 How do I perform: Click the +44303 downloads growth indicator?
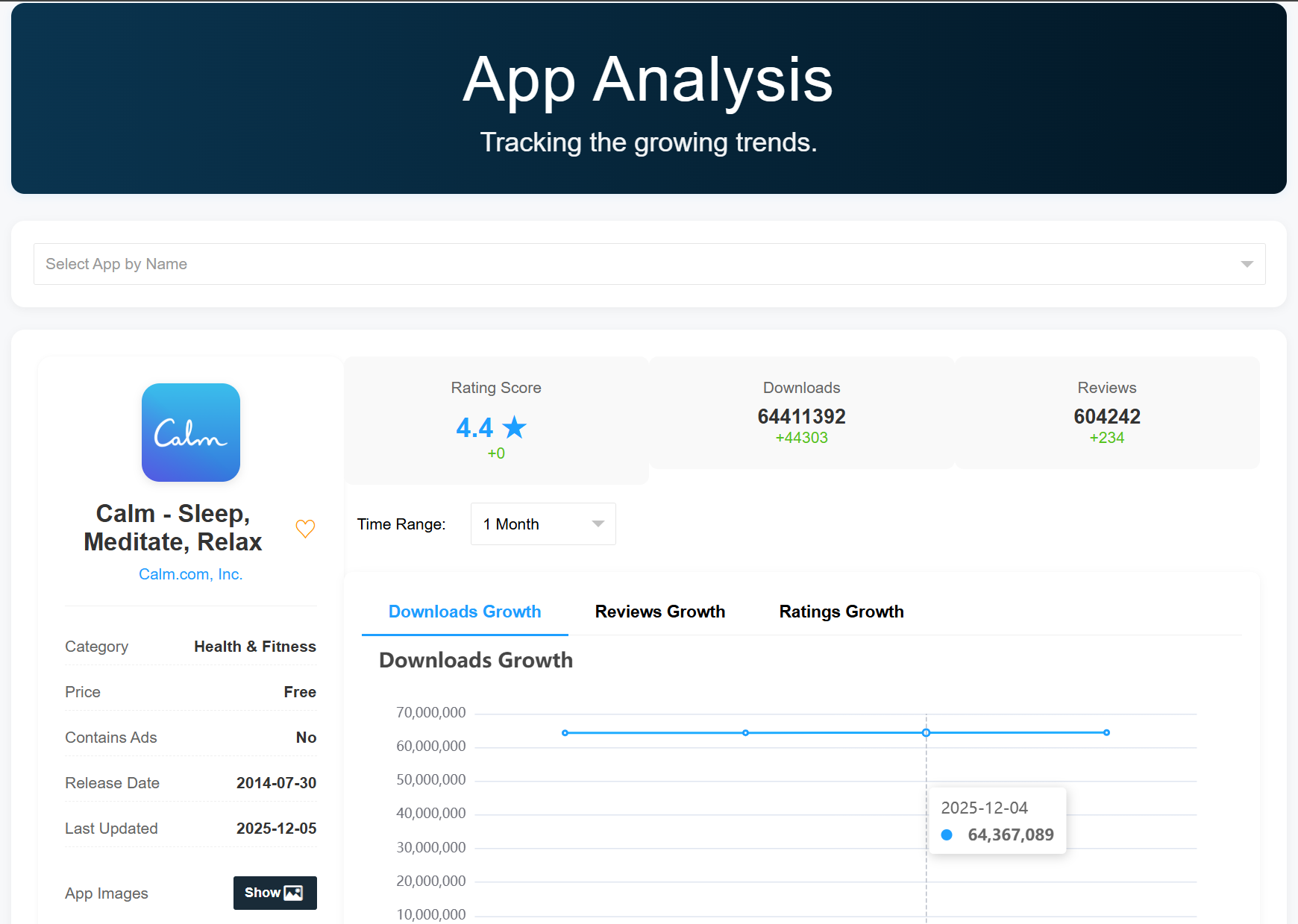(x=801, y=438)
